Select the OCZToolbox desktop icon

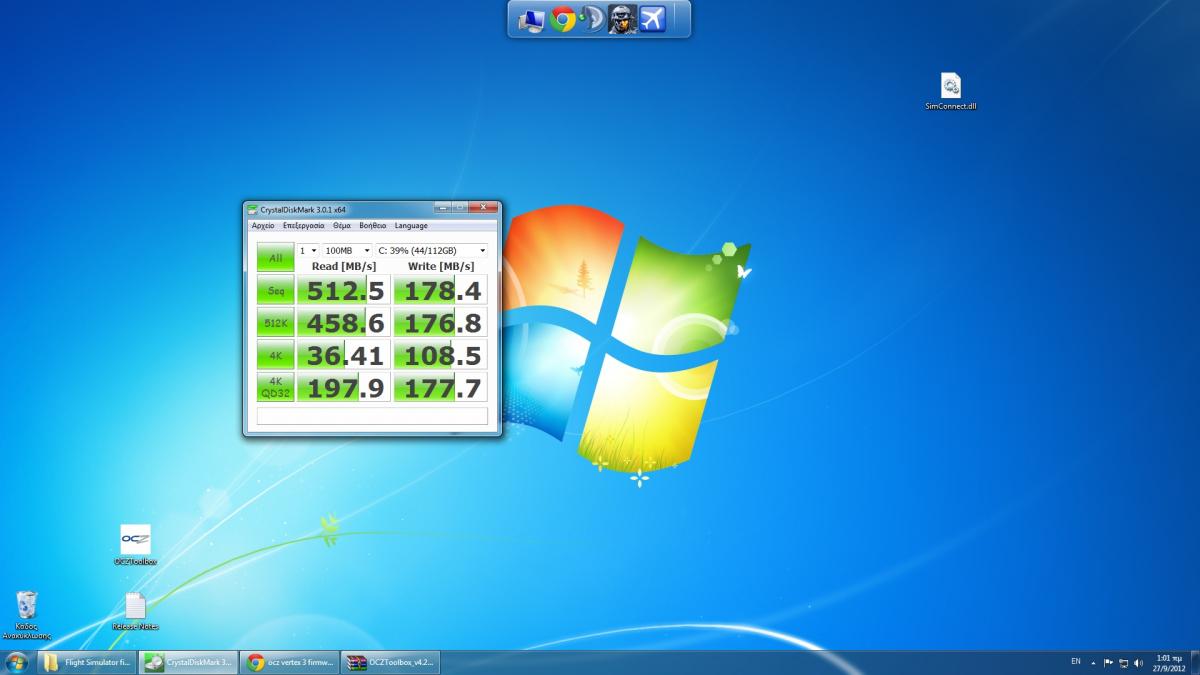135,545
